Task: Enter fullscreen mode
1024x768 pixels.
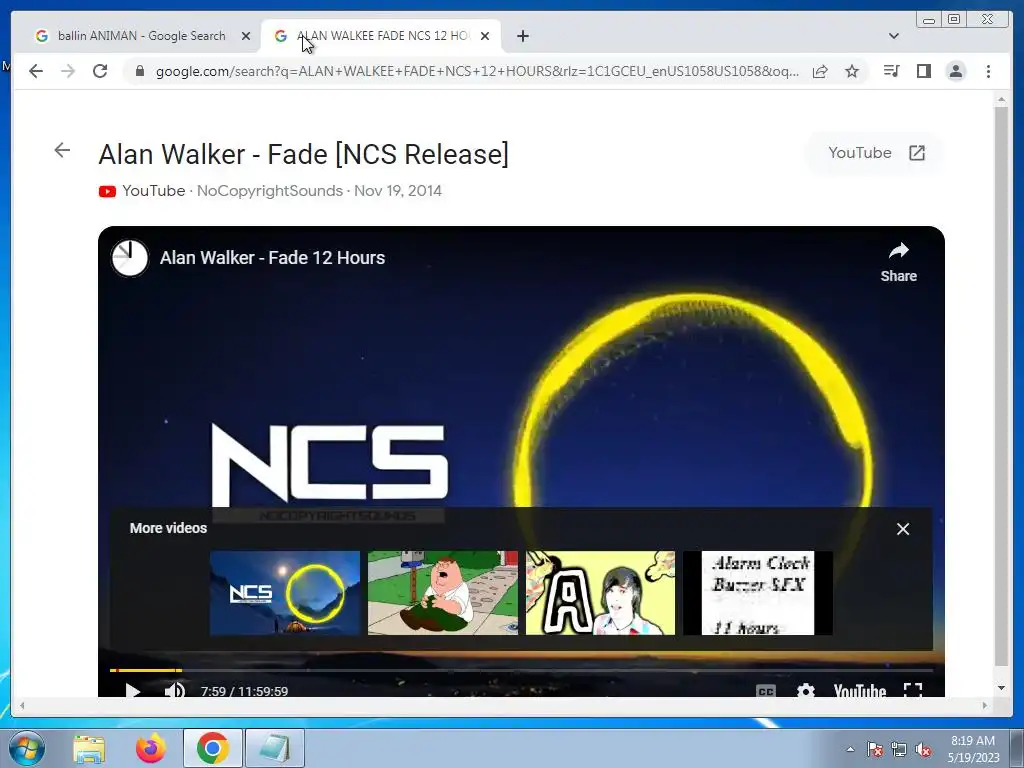Action: (913, 690)
